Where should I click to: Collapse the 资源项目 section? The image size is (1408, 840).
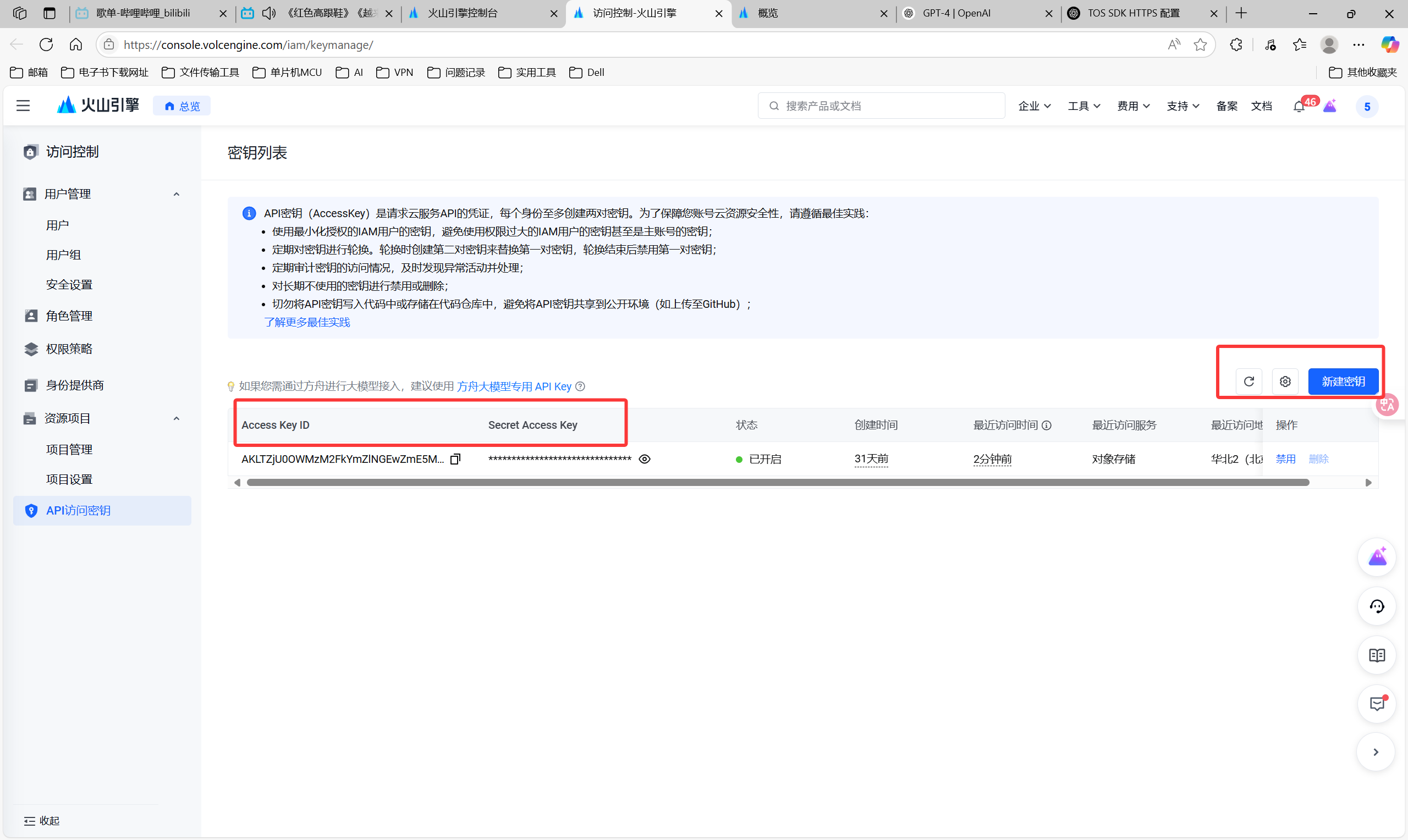point(176,418)
